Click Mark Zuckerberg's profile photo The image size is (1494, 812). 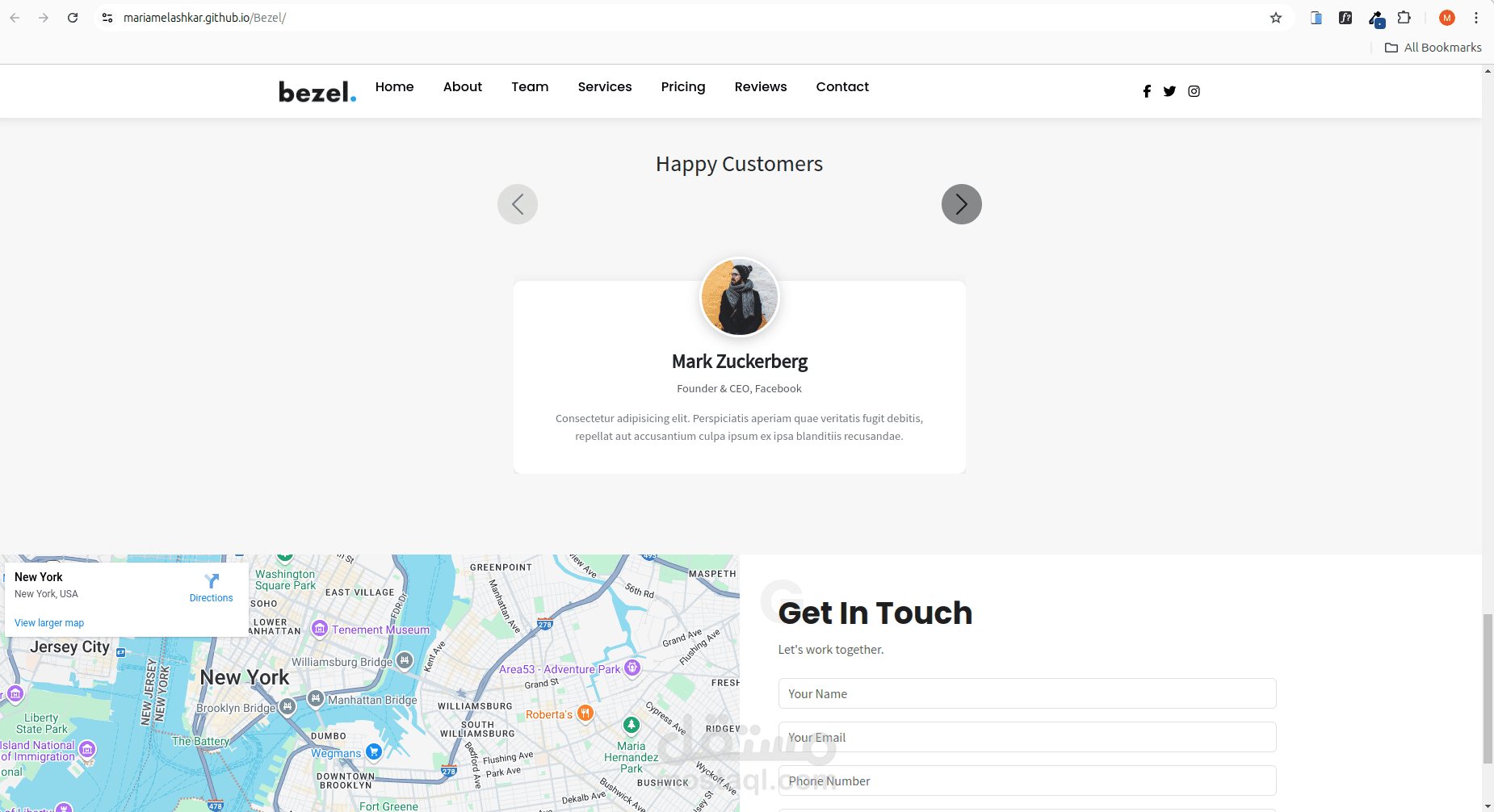(x=740, y=297)
